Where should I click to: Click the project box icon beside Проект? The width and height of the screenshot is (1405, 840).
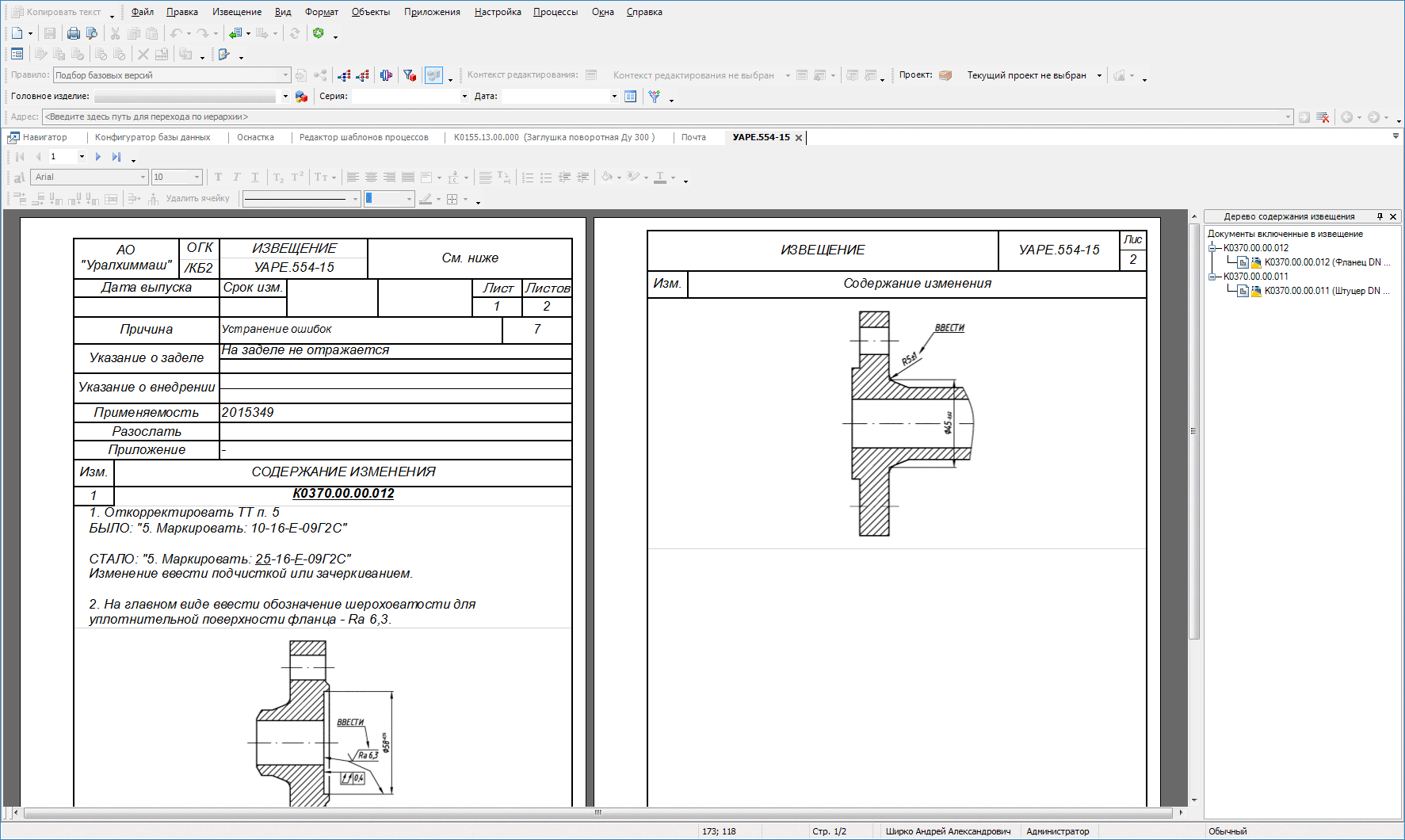coord(945,75)
